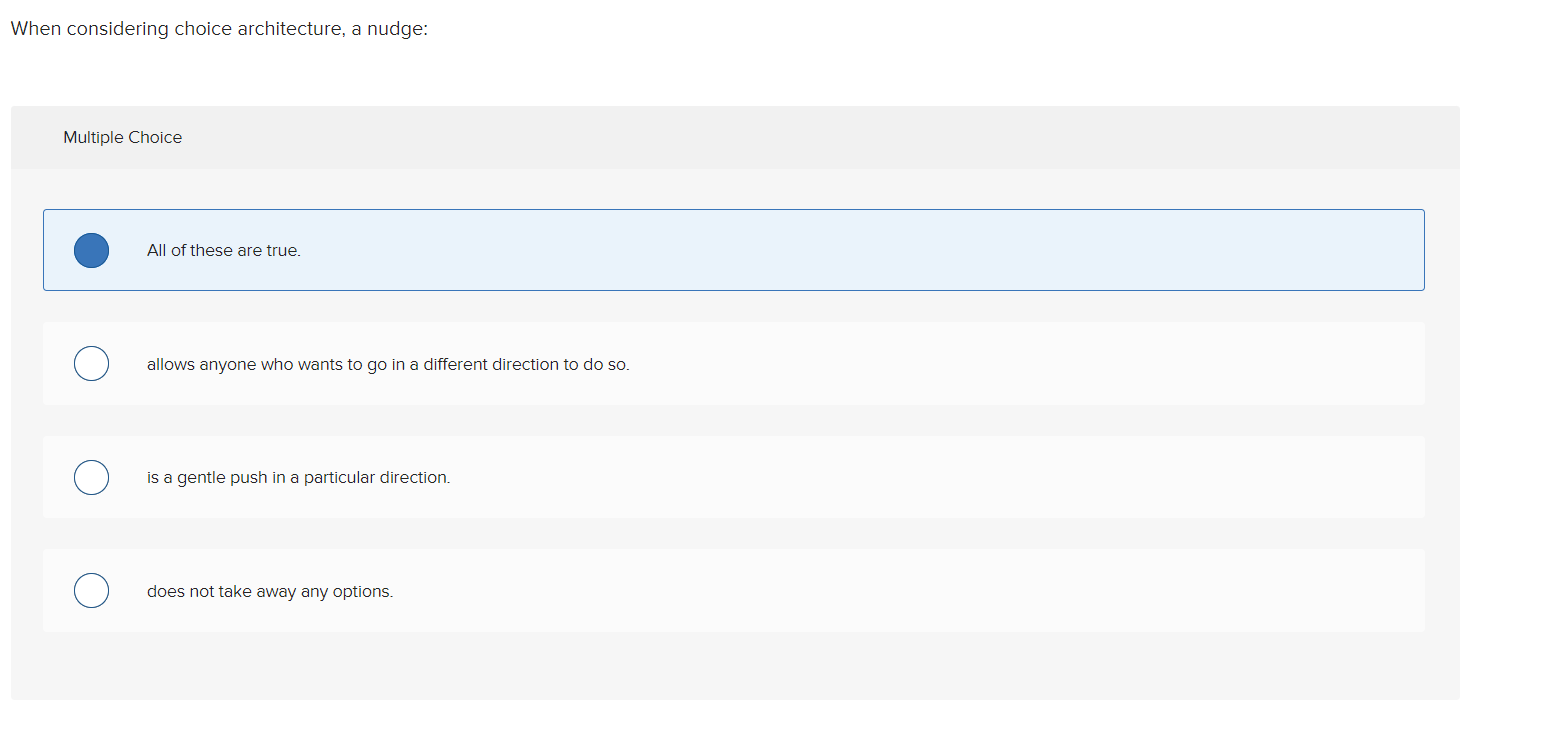
Task: Click the word 'nudge' in the question
Action: coord(394,28)
